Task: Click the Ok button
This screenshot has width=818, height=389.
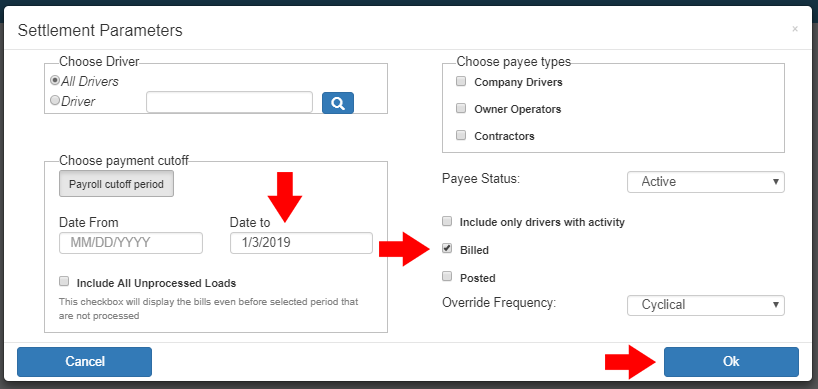Action: (x=731, y=362)
